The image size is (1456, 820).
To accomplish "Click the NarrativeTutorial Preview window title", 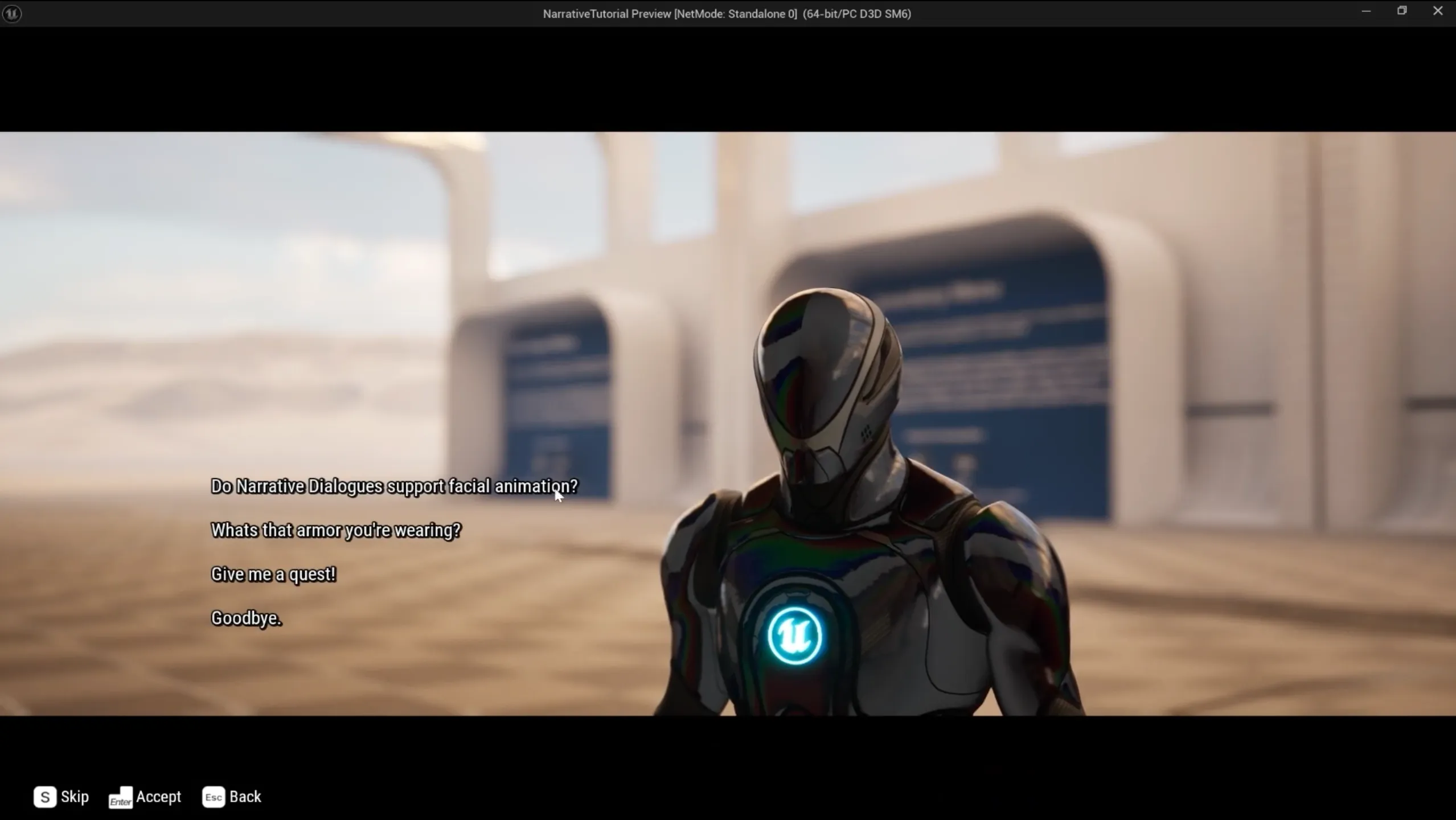I will [x=727, y=14].
